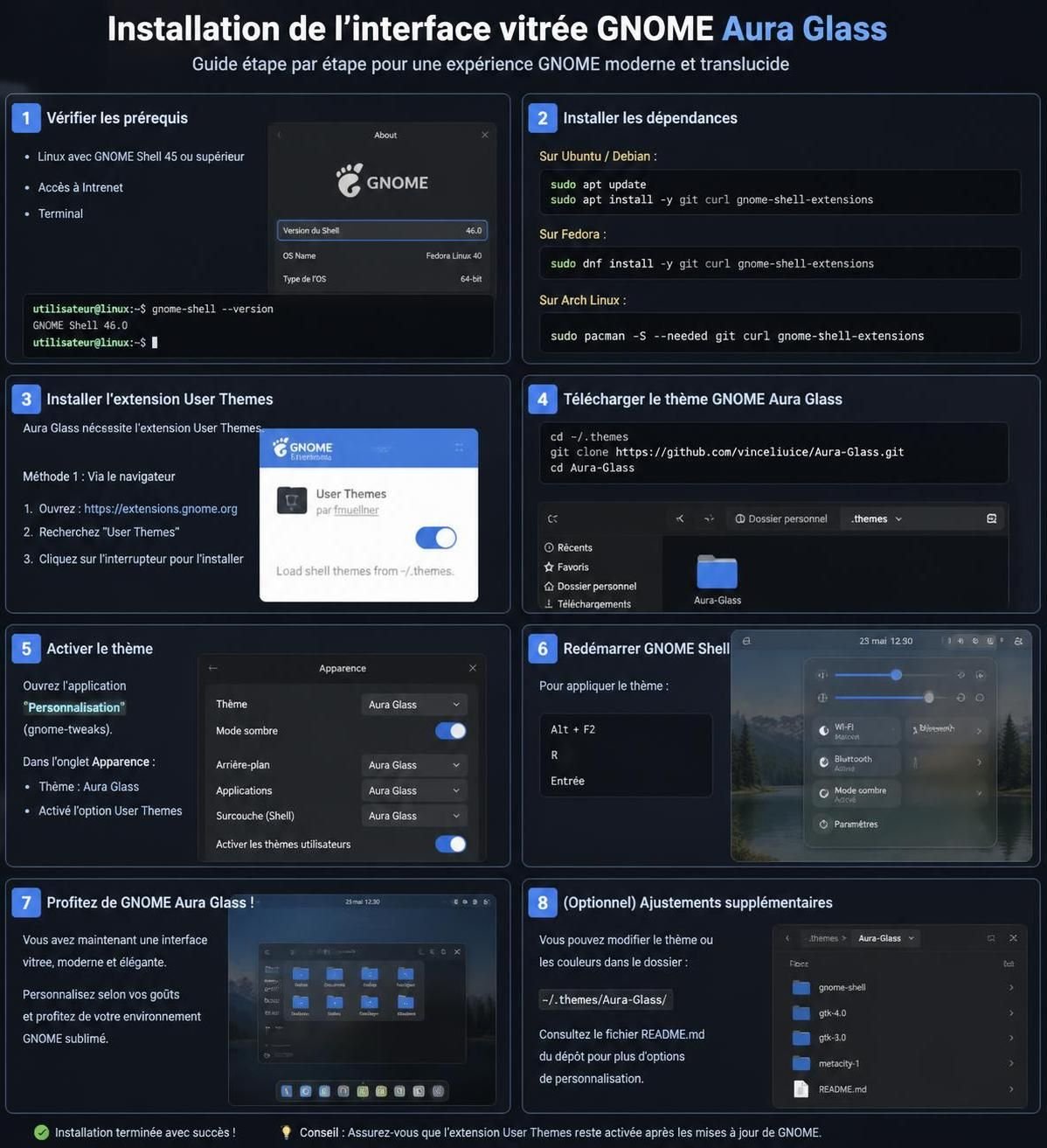This screenshot has width=1047, height=1148.
Task: Click the GNOME foot logo in the About dialog
Action: 349,181
